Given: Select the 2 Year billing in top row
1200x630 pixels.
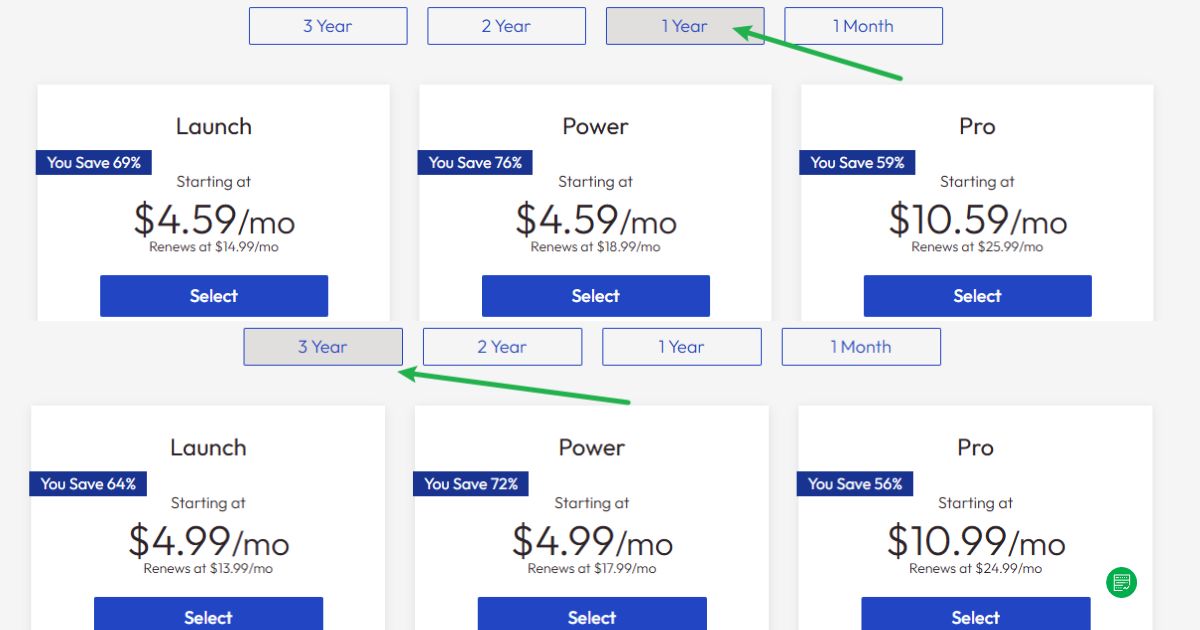Looking at the screenshot, I should [506, 25].
